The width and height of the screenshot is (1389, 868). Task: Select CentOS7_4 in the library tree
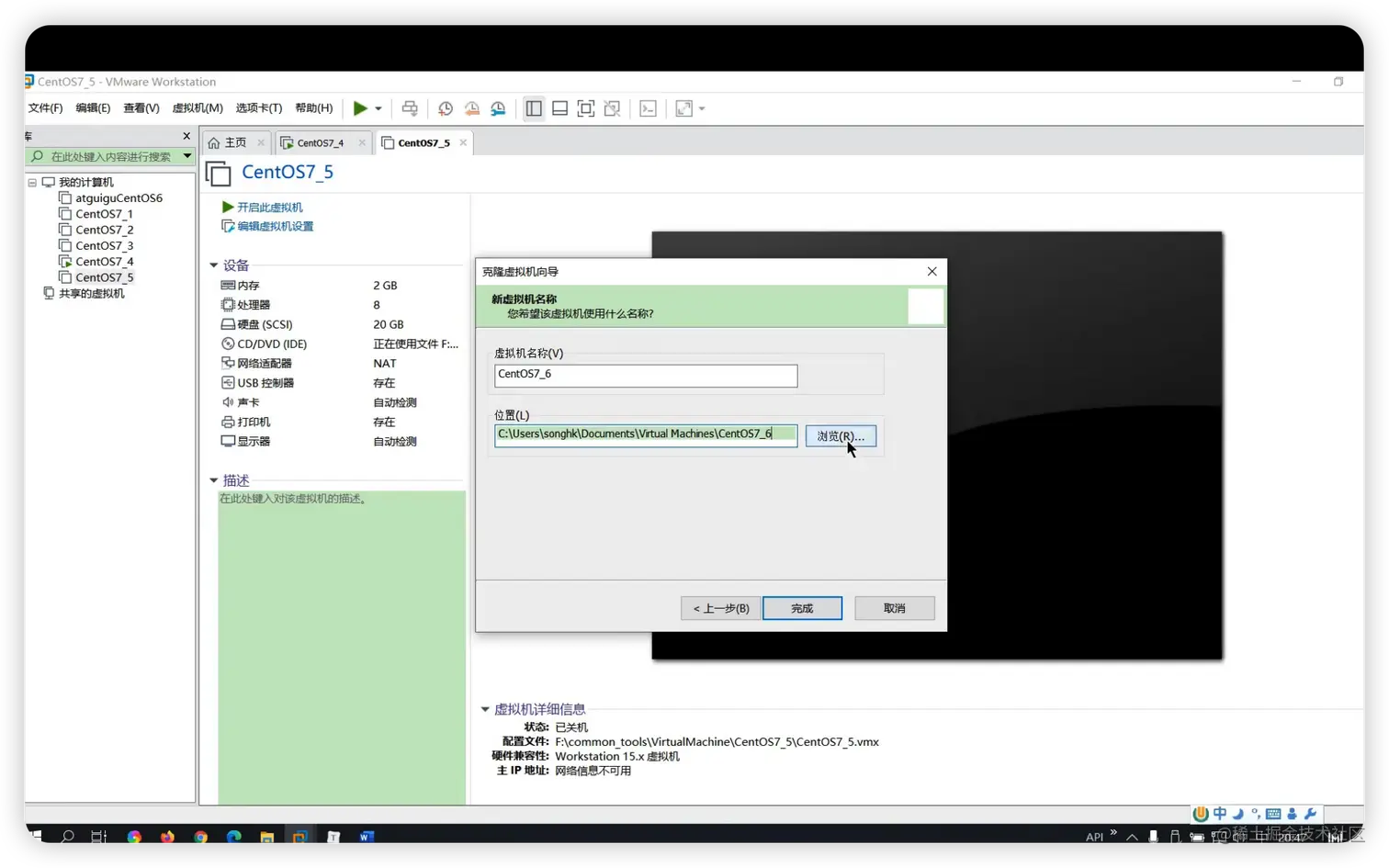pyautogui.click(x=104, y=262)
